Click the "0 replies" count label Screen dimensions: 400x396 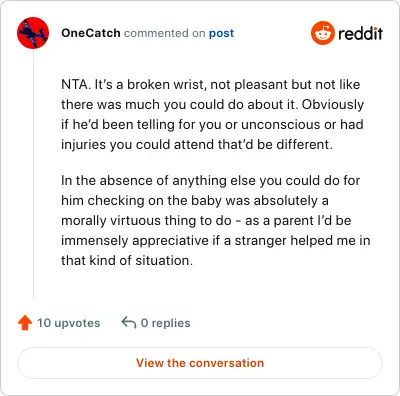pos(166,323)
